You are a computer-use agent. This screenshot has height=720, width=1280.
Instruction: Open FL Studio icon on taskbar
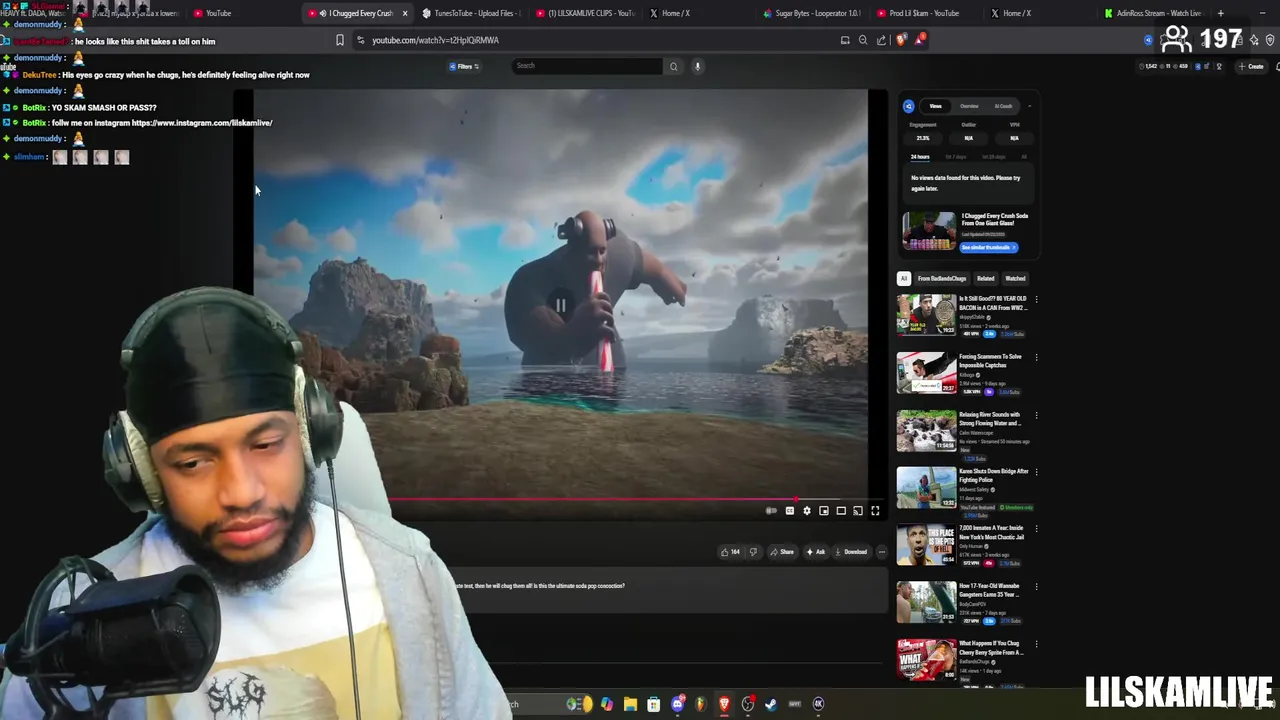click(701, 704)
